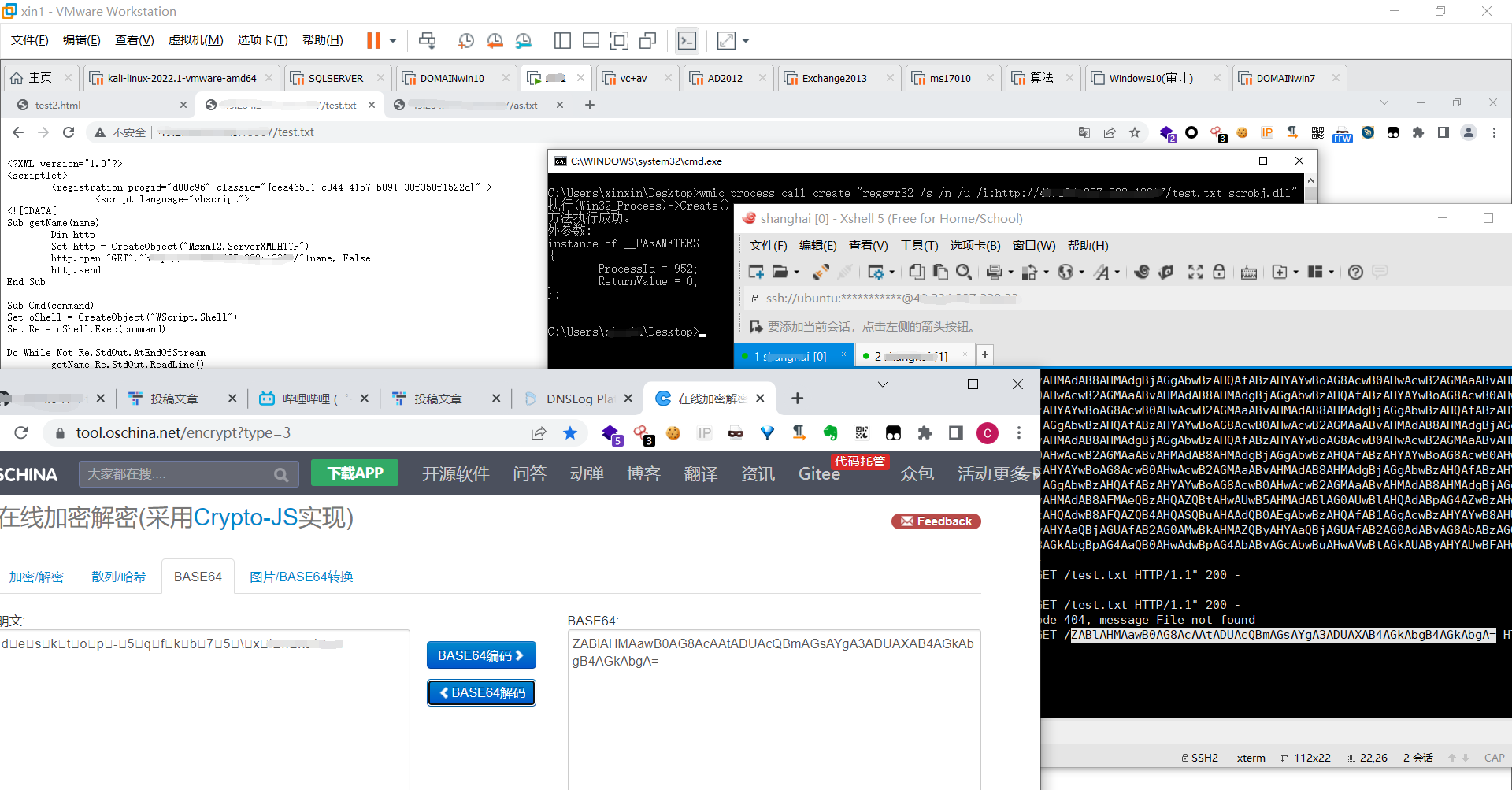Click the Xshell copy icon
Screen dimensions: 1512x790
[x=917, y=272]
